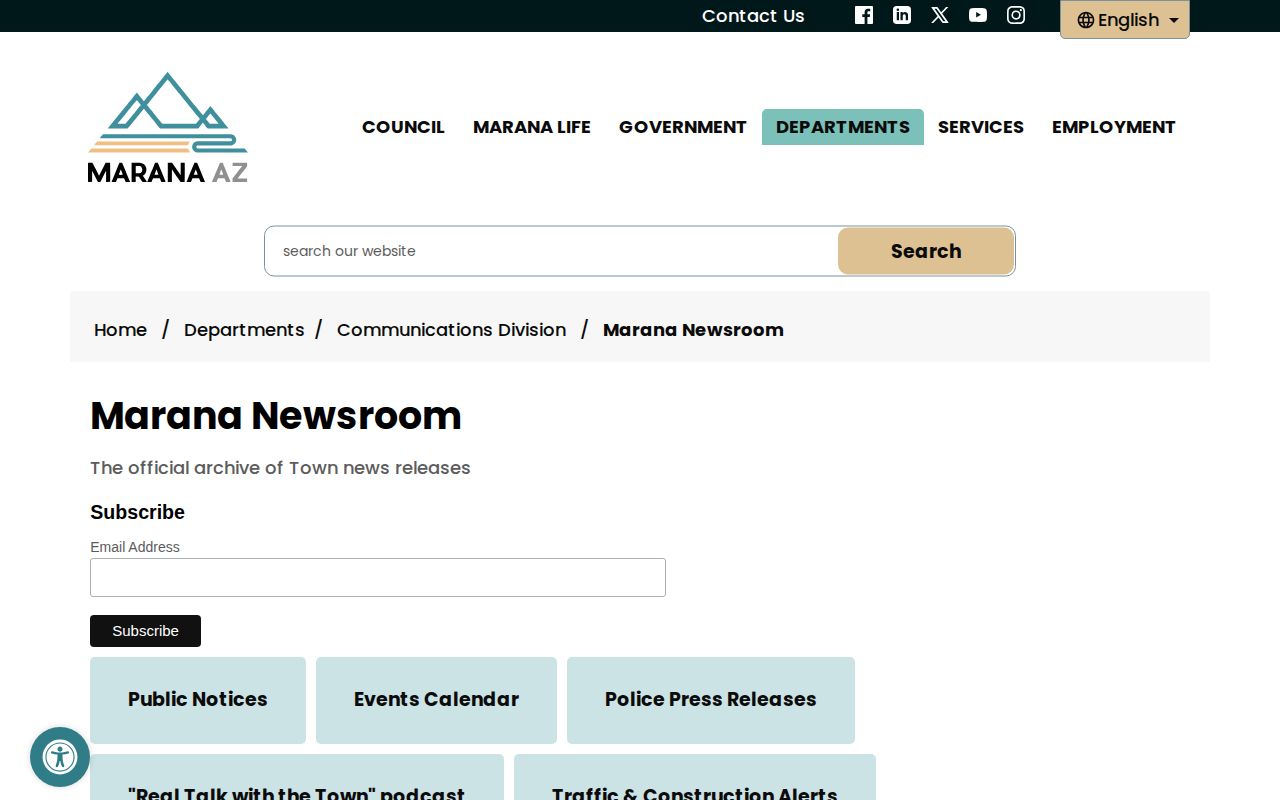Expand the English language dropdown
Screen dimensions: 1280x800
coord(1125,20)
